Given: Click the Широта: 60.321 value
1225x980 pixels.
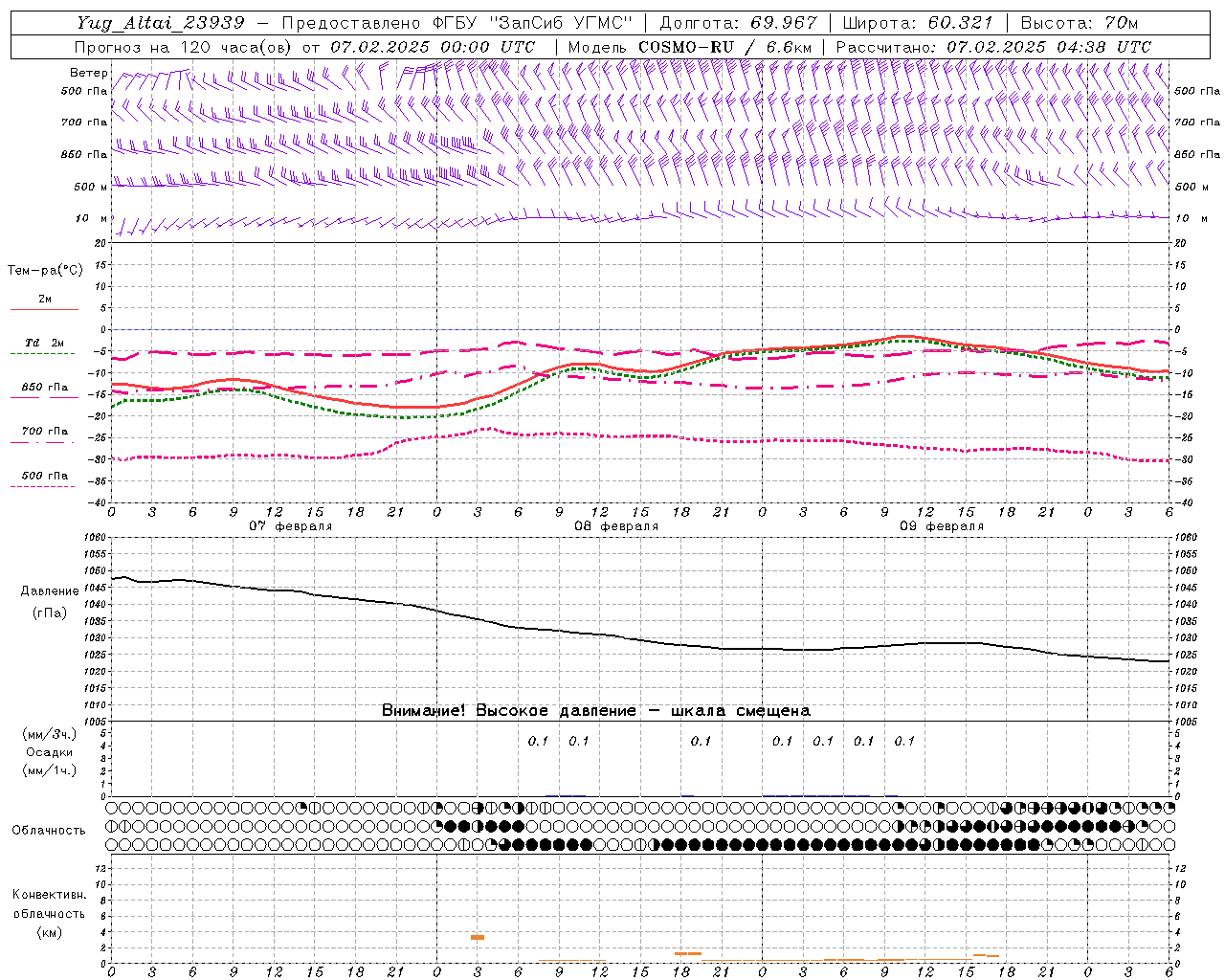Looking at the screenshot, I should click(917, 23).
